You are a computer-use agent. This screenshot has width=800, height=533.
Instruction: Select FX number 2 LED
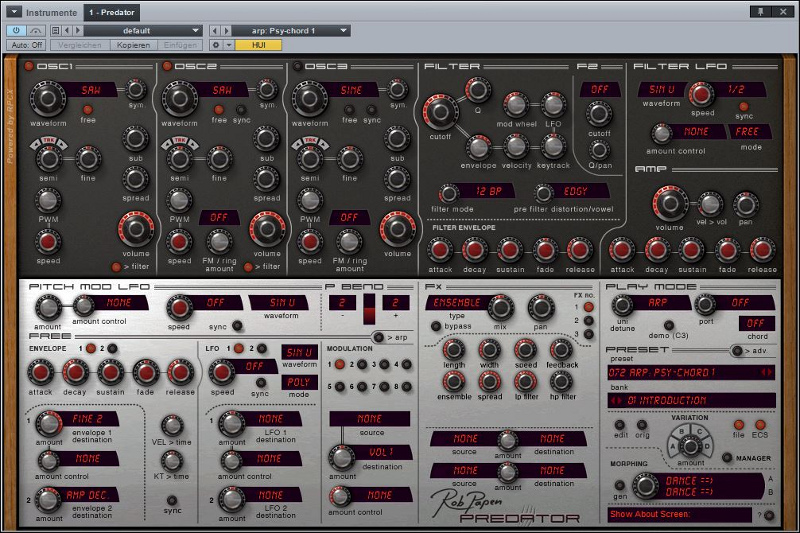(588, 320)
